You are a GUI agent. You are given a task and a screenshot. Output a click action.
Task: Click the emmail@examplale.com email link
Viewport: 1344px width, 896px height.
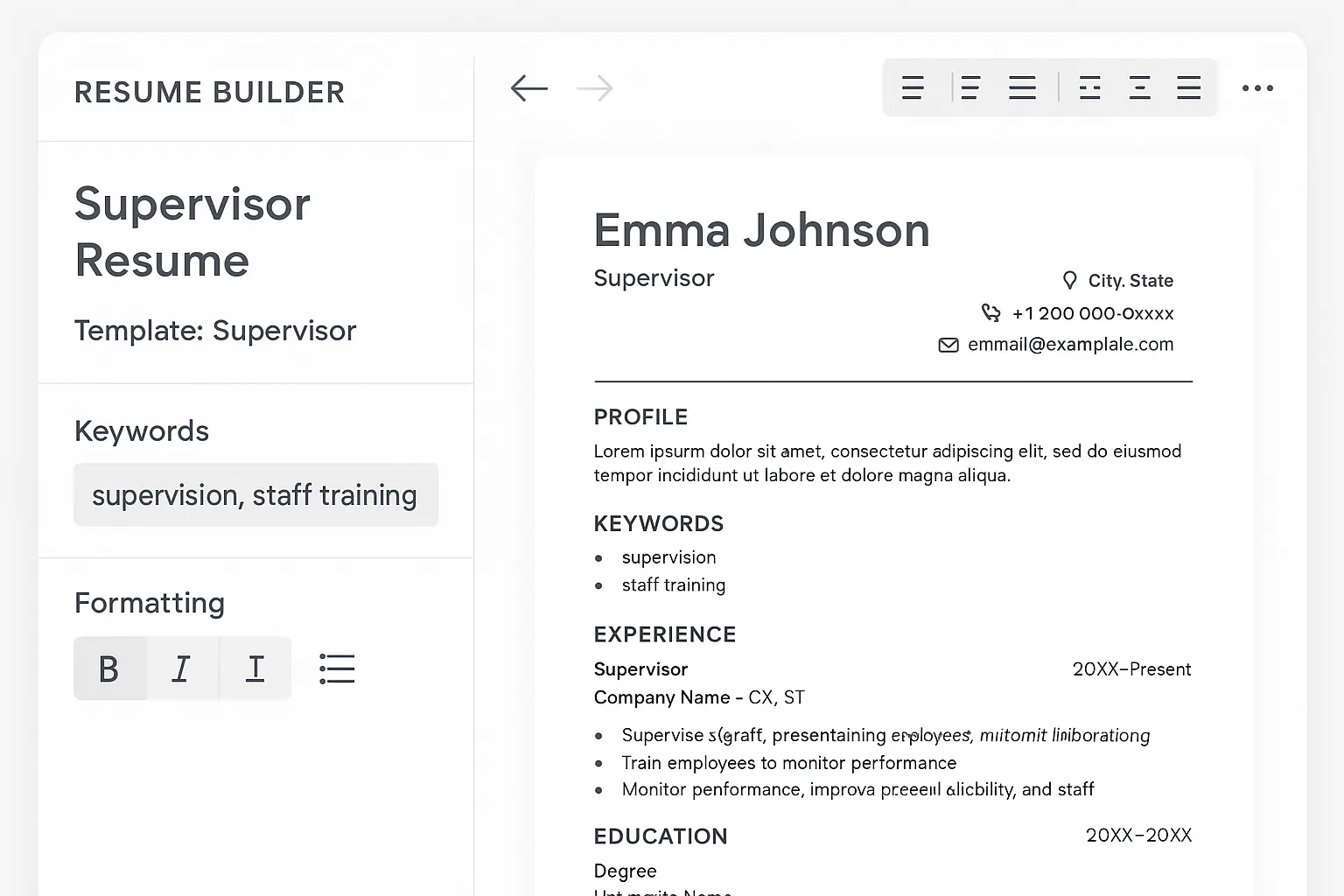tap(1070, 345)
